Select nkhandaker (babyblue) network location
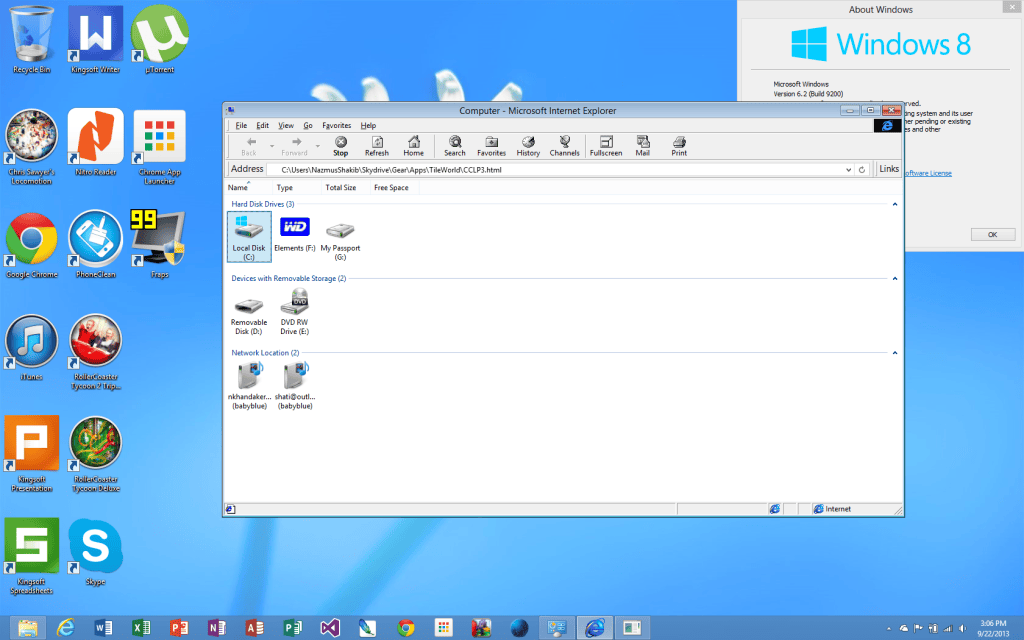The width and height of the screenshot is (1024, 640). pyautogui.click(x=249, y=385)
